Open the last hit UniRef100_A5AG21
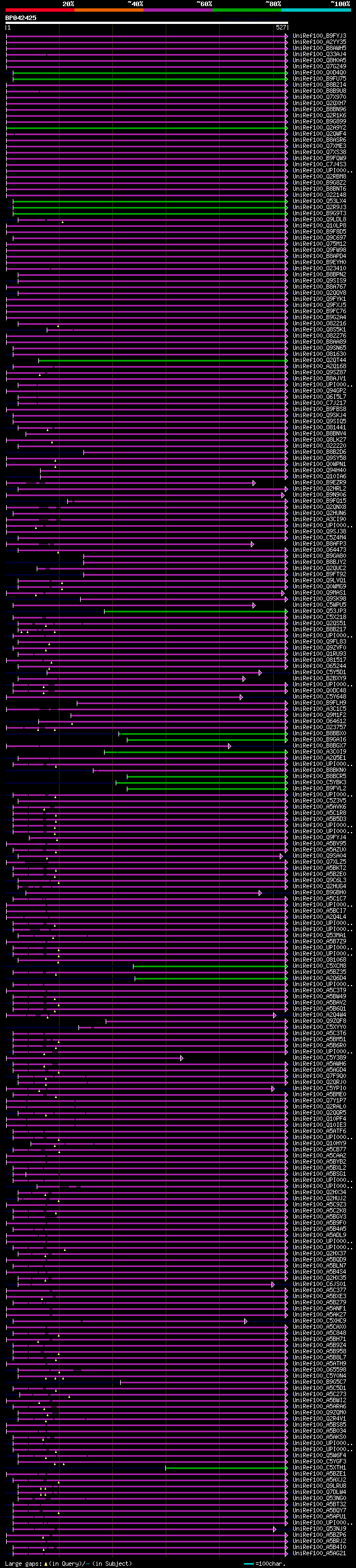 (319, 1554)
